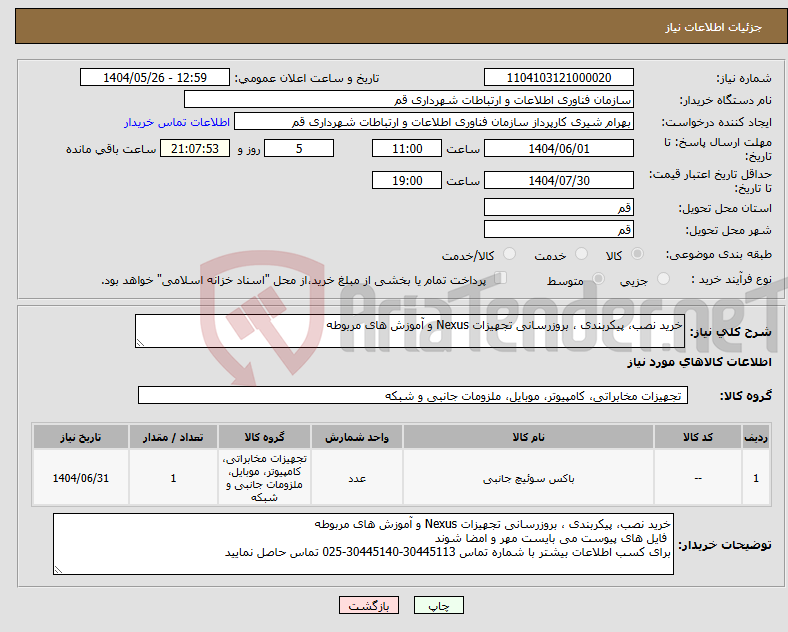Click the resize grip of buyer notes box
This screenshot has width=788, height=632.
click(58, 570)
